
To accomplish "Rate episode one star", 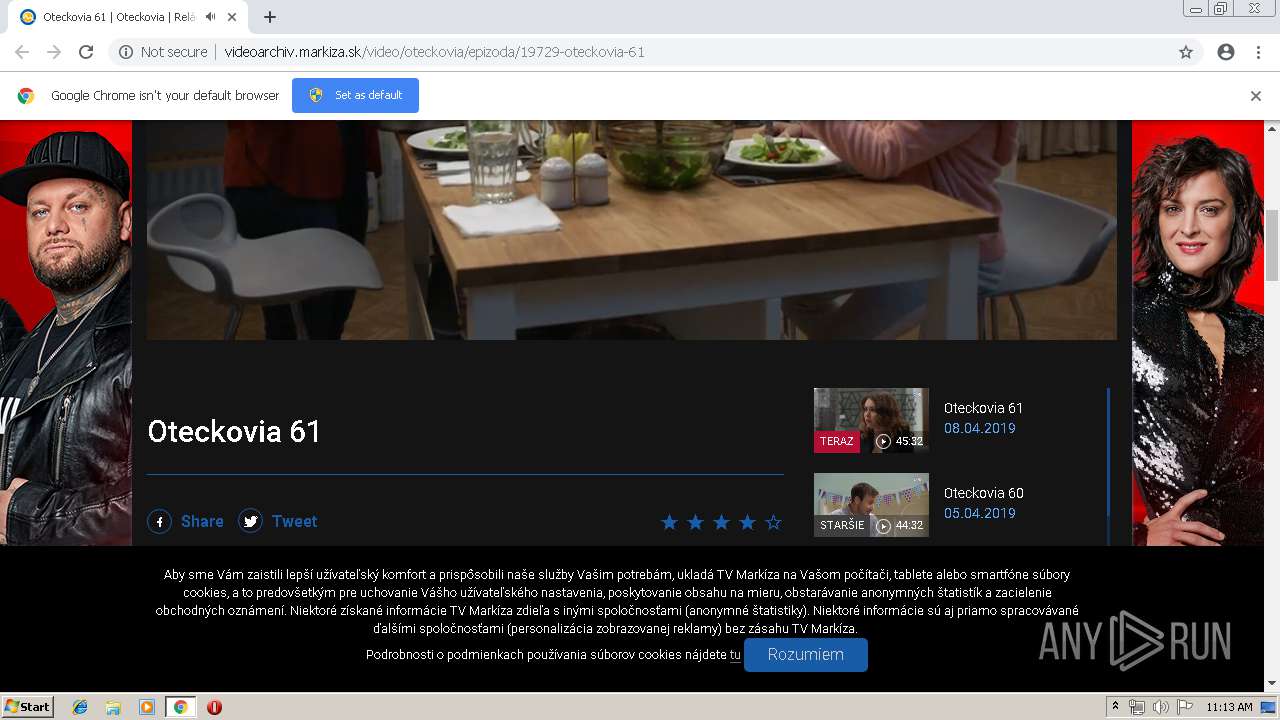I will pyautogui.click(x=669, y=522).
